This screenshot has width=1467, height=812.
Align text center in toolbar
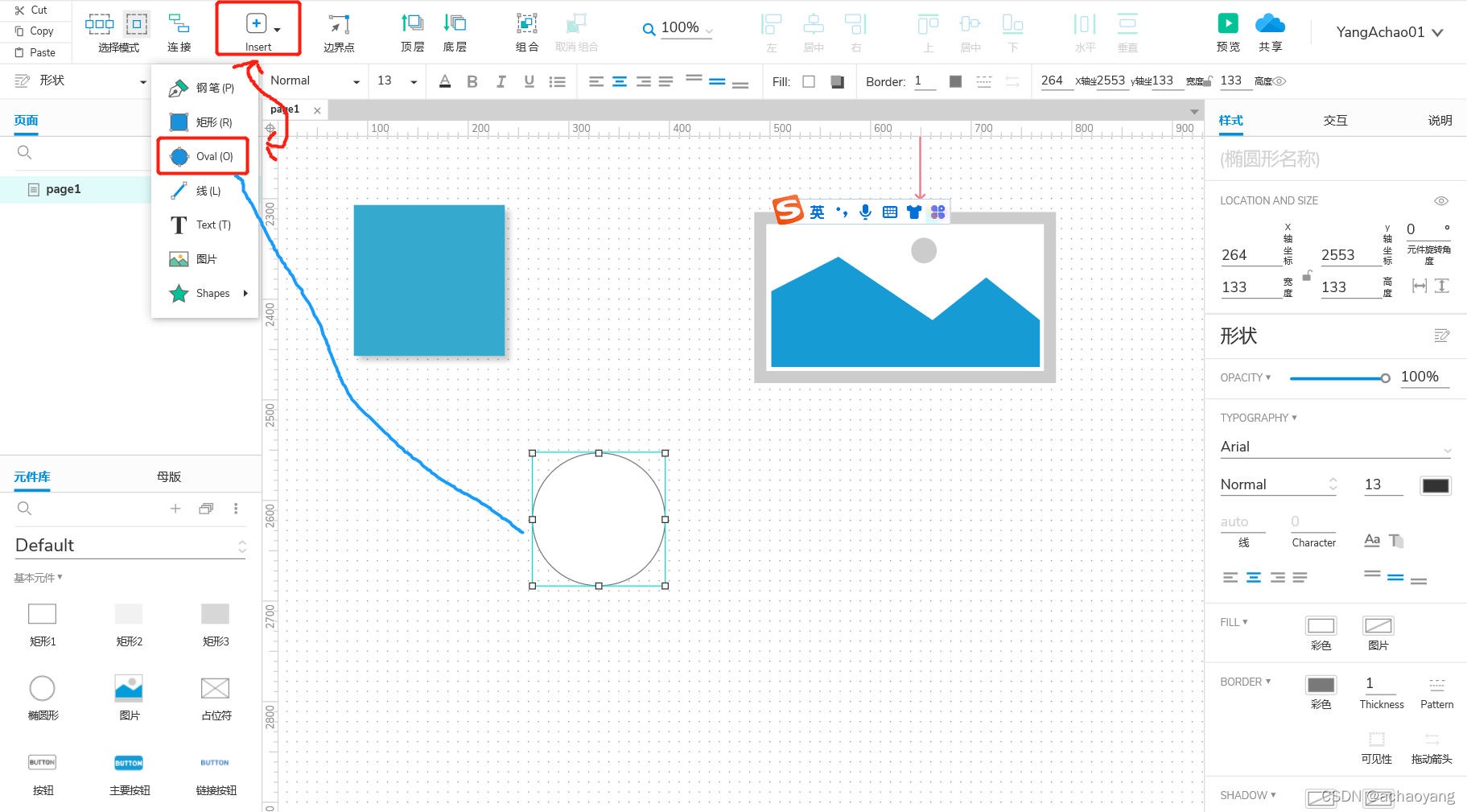click(620, 81)
